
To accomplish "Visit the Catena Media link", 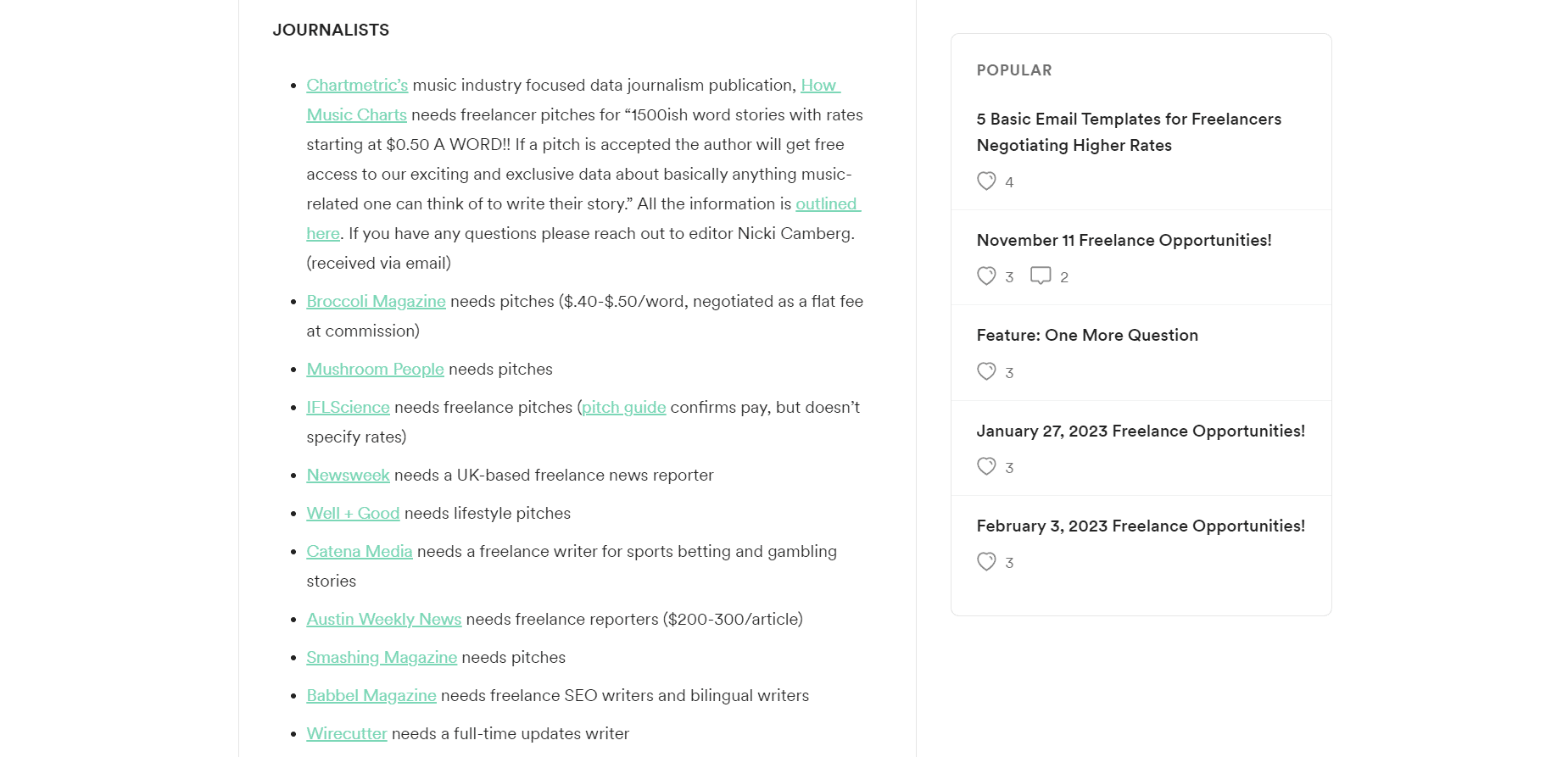I will pyautogui.click(x=360, y=552).
